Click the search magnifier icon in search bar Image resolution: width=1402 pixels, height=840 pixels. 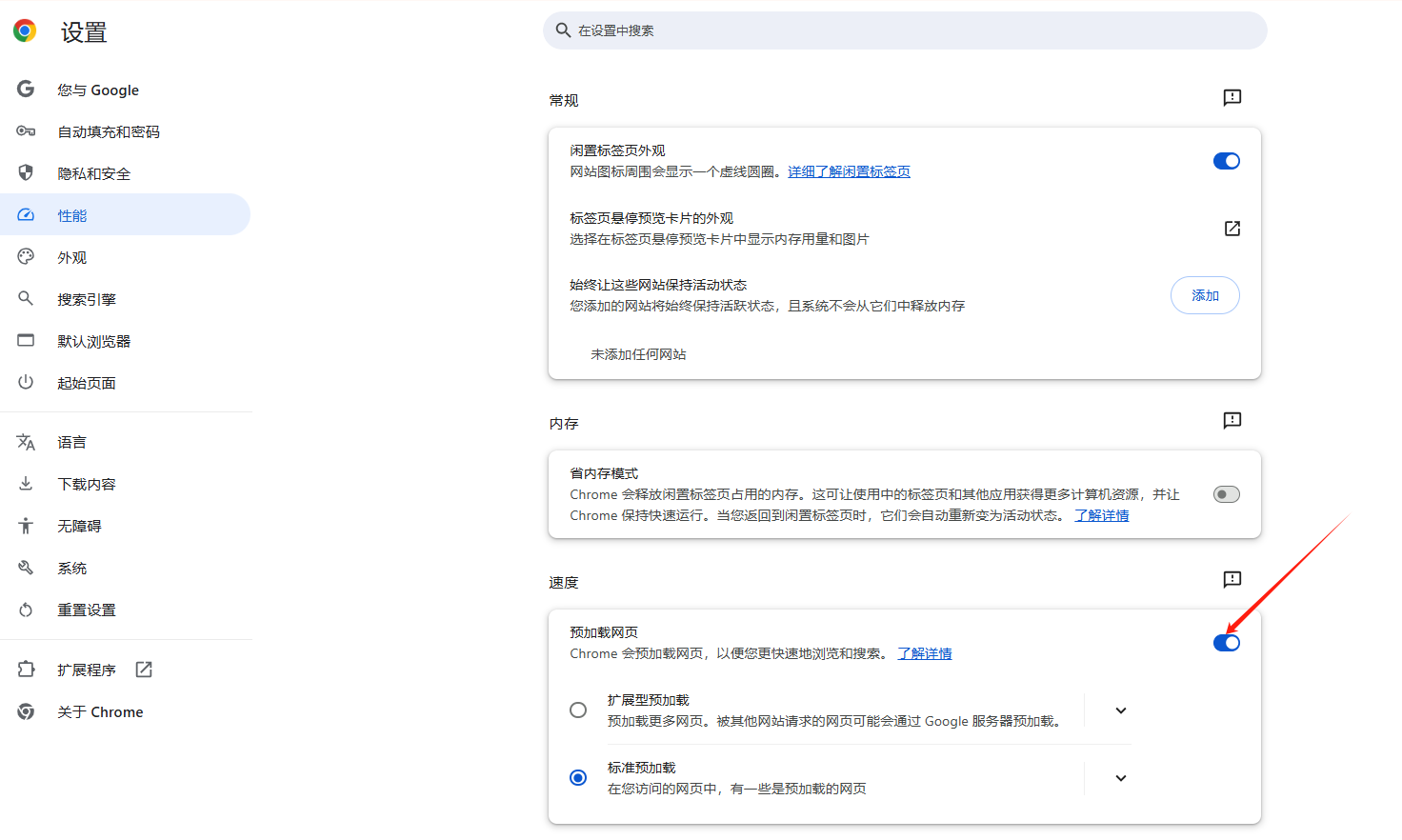(x=563, y=30)
